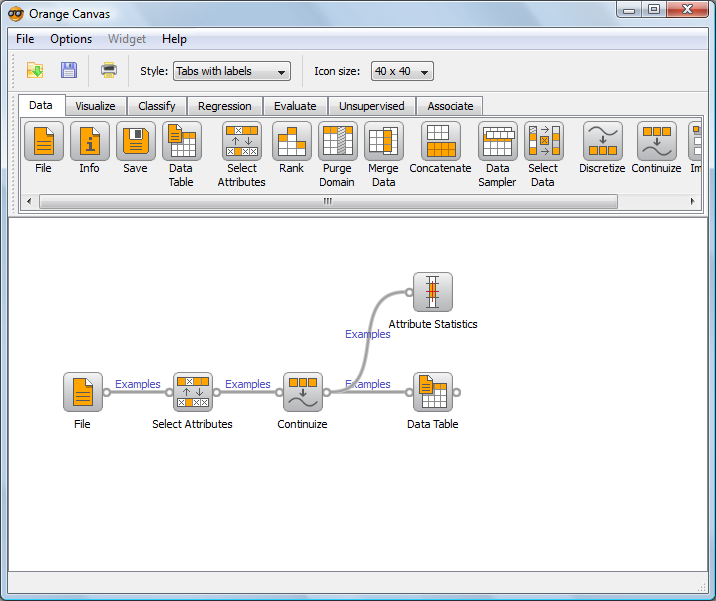Click Examples link between Select Attributes and Continuize
The height and width of the screenshot is (601, 716).
tap(248, 384)
